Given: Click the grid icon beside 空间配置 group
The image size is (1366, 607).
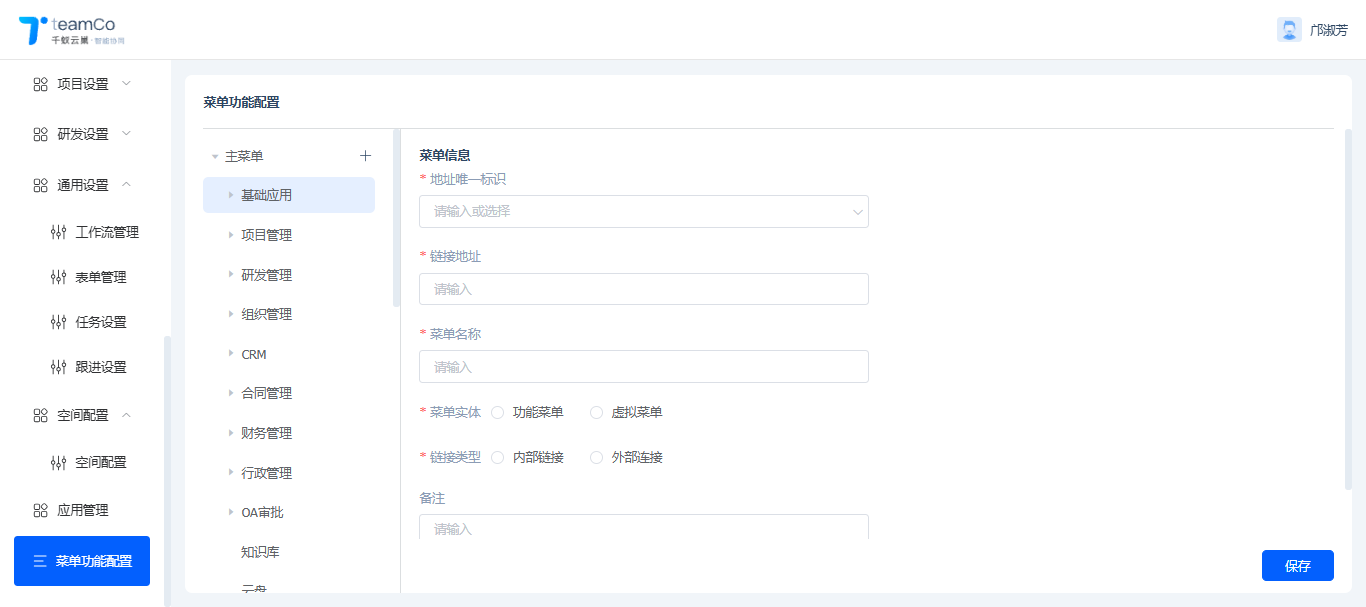Looking at the screenshot, I should point(40,415).
